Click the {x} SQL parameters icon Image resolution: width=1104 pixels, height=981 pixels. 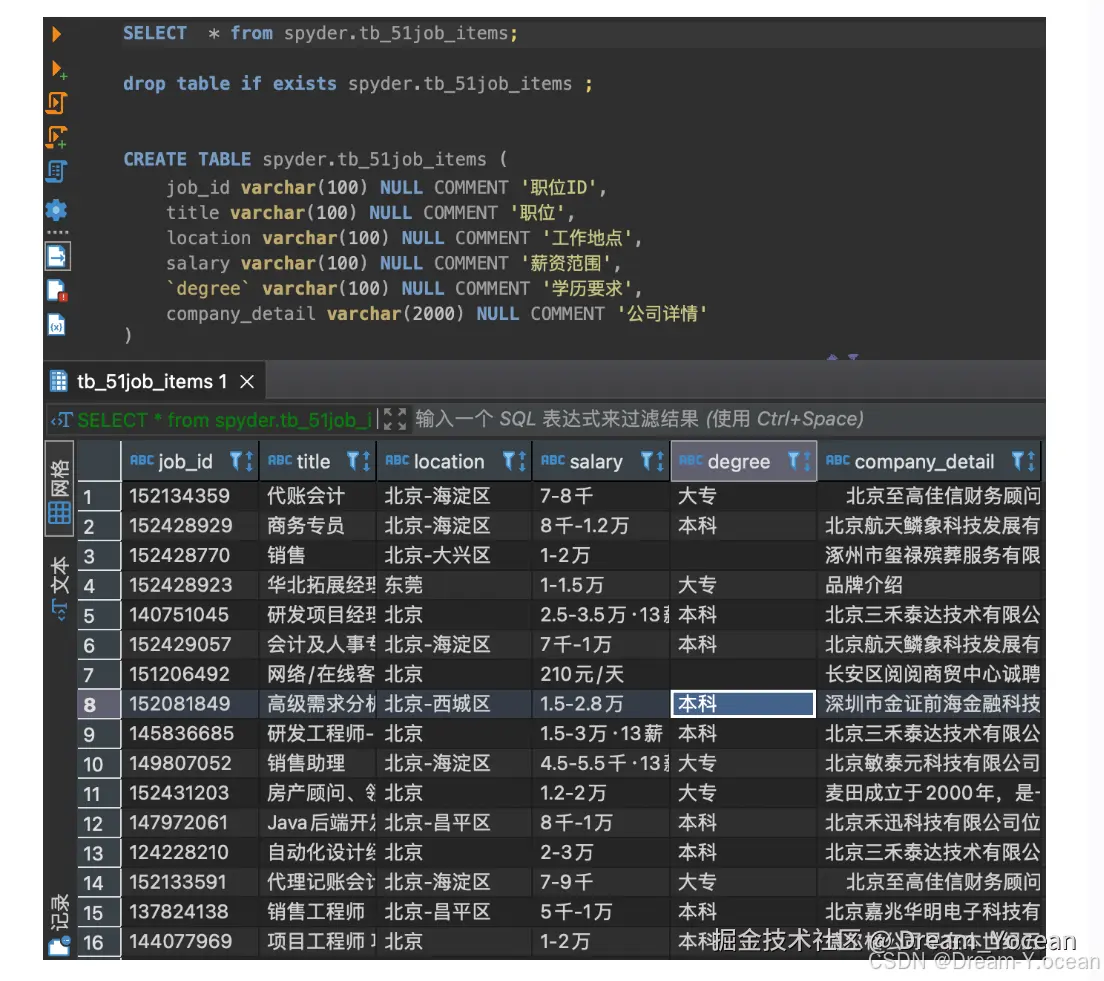pos(56,325)
